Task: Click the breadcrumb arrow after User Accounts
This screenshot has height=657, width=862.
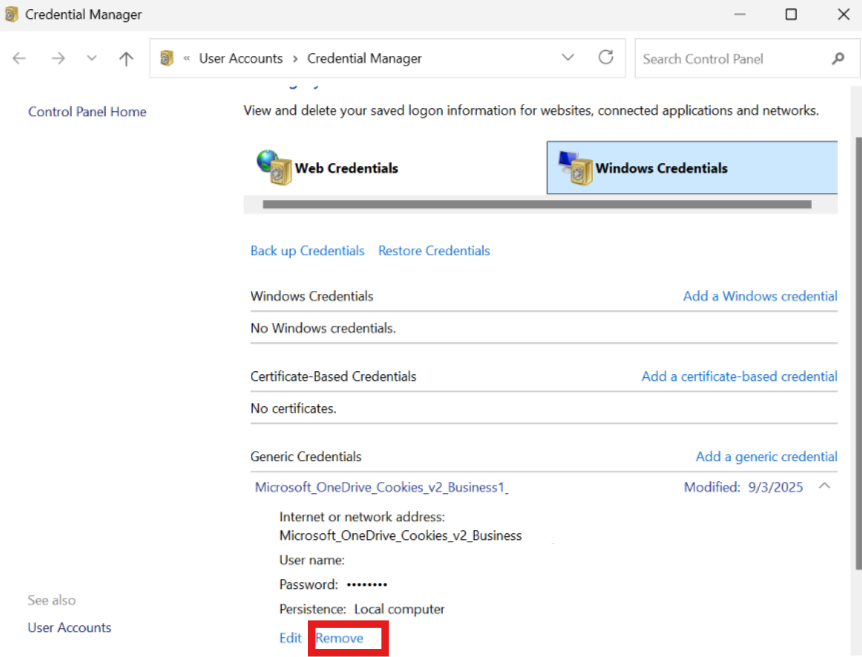Action: point(295,59)
